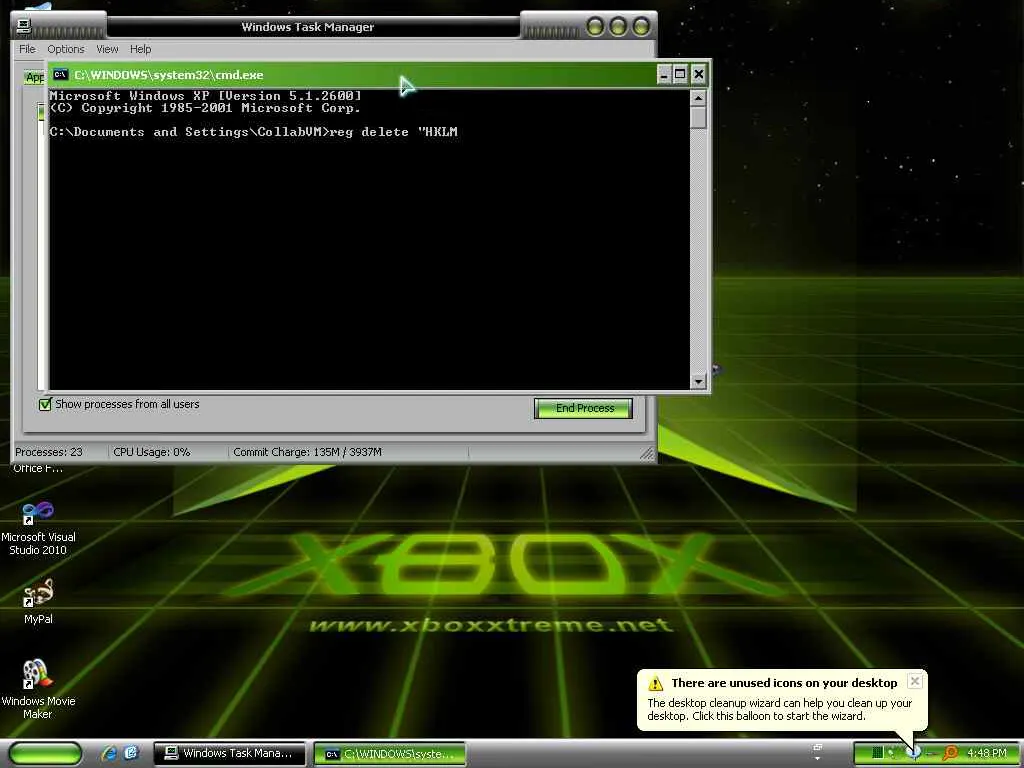
Task: Click the second Quick Launch icon
Action: (x=131, y=753)
